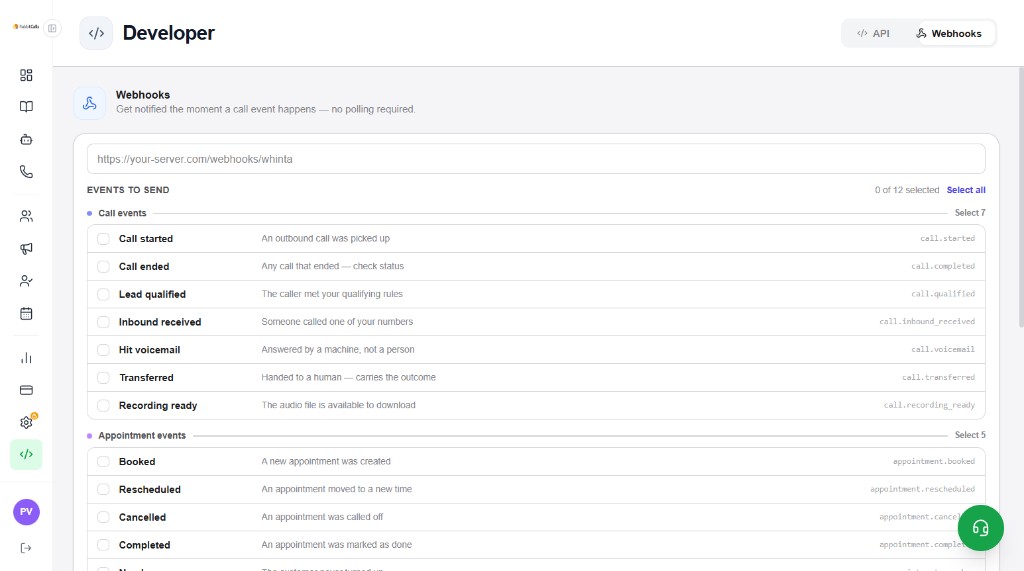Click the call.completed event code
1024x571 pixels.
point(943,267)
